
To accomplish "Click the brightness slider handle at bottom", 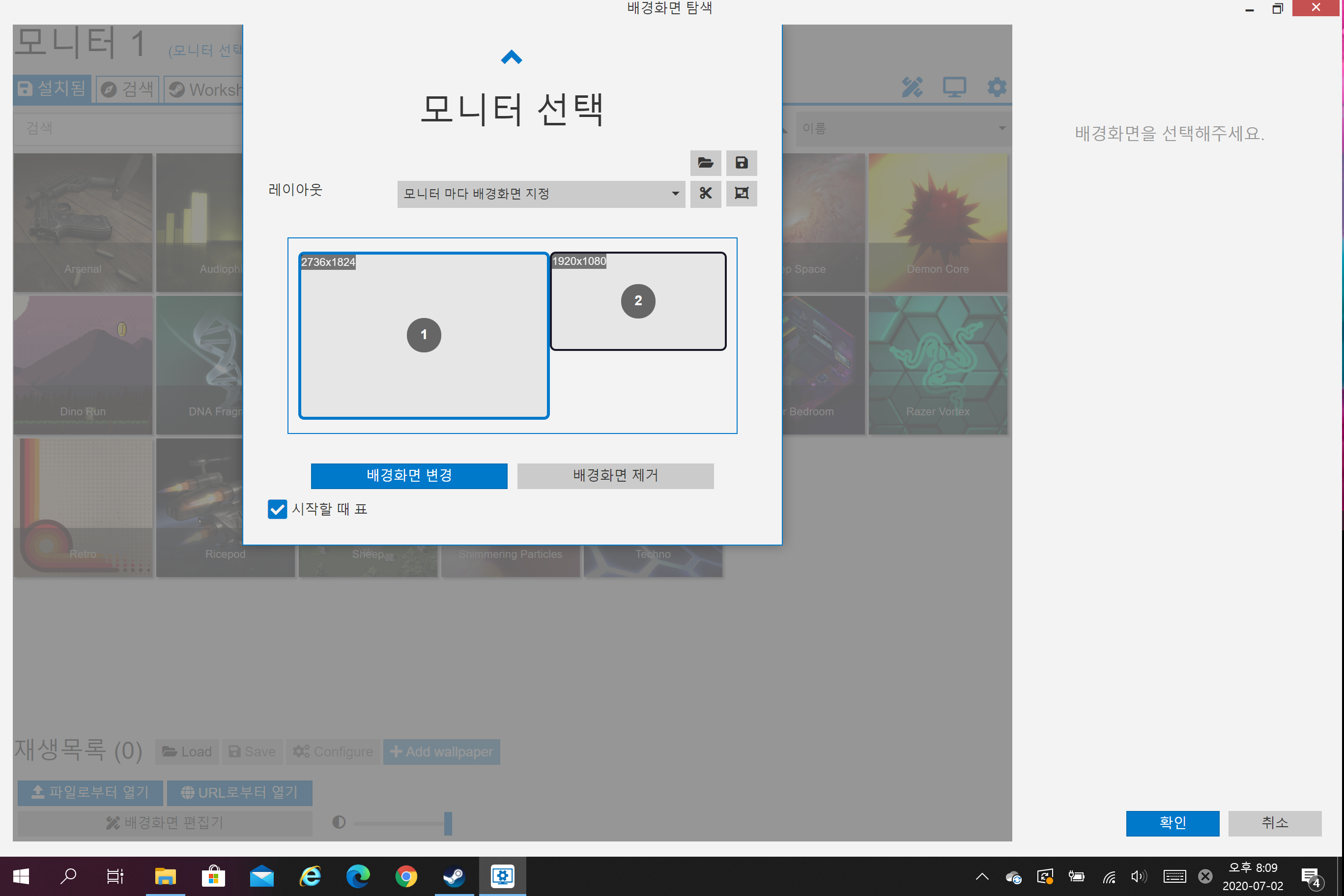I will (448, 823).
